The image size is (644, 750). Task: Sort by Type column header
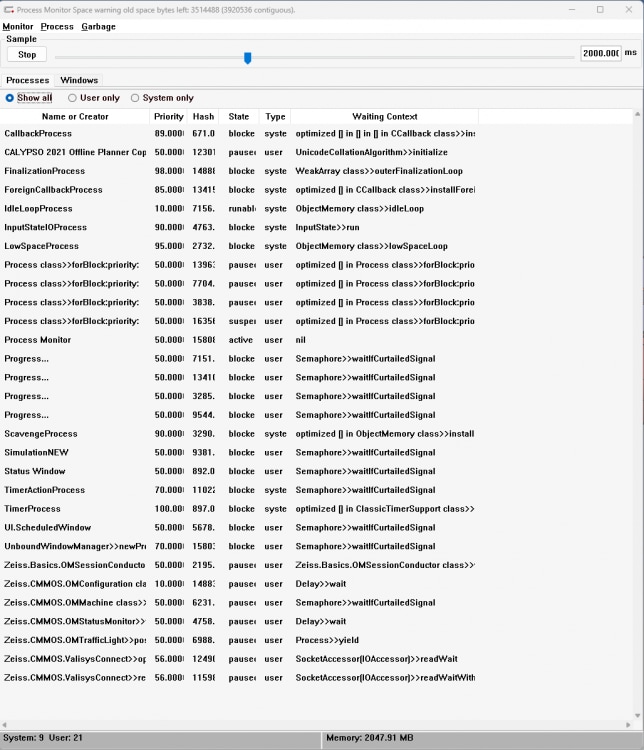tap(275, 117)
